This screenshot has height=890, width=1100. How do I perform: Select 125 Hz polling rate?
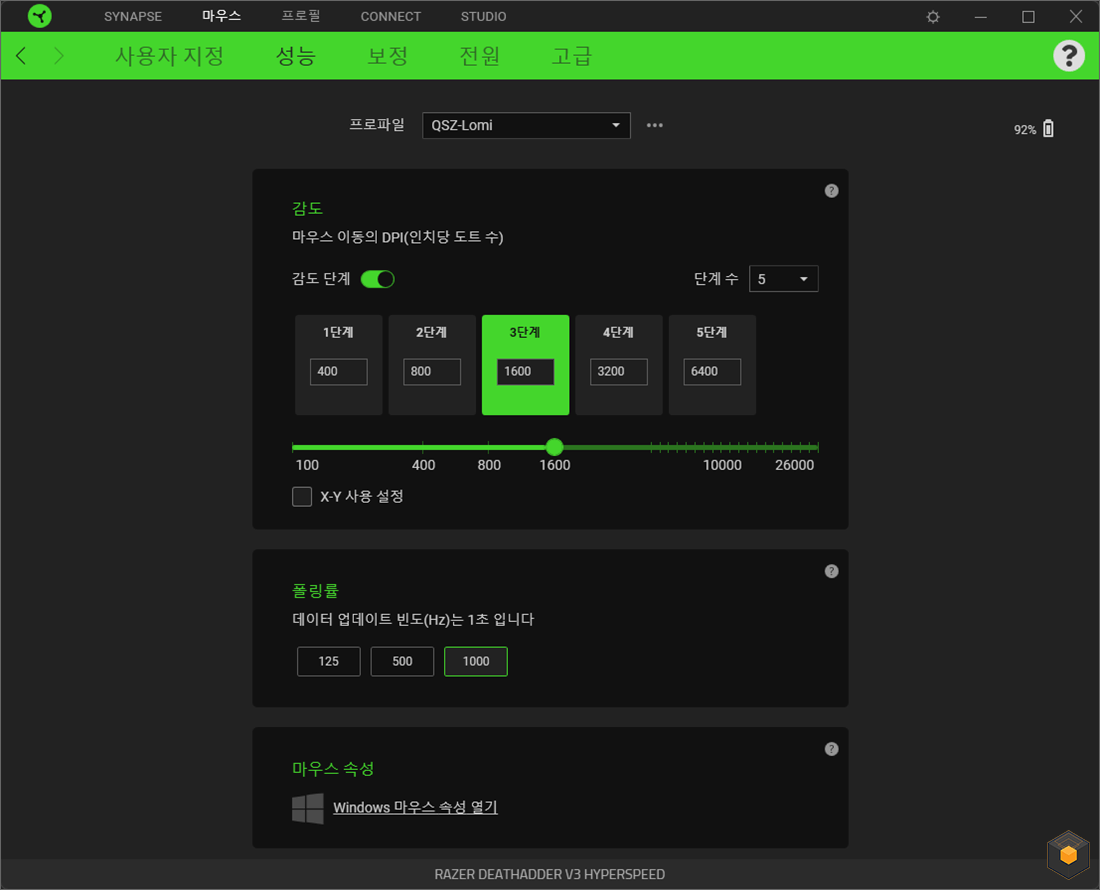328,661
